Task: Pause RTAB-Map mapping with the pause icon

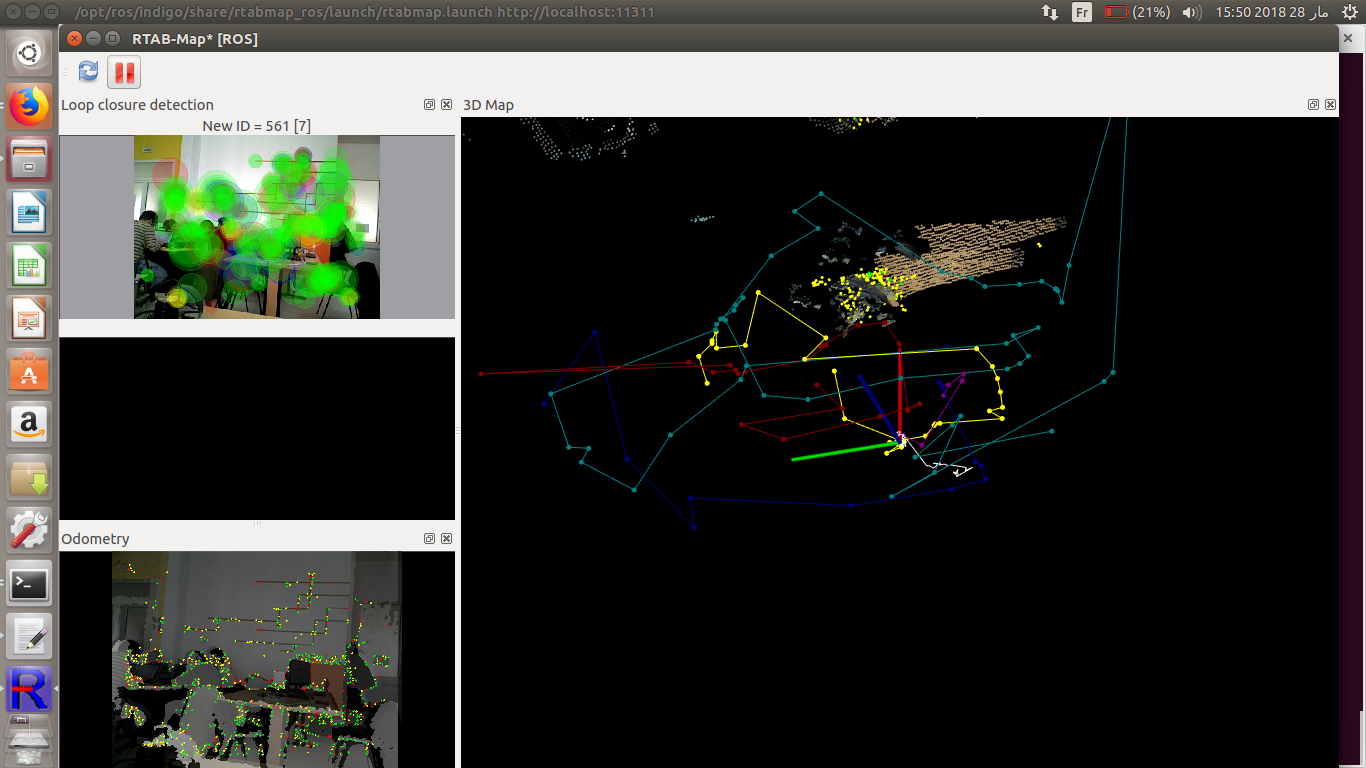Action: tap(123, 71)
